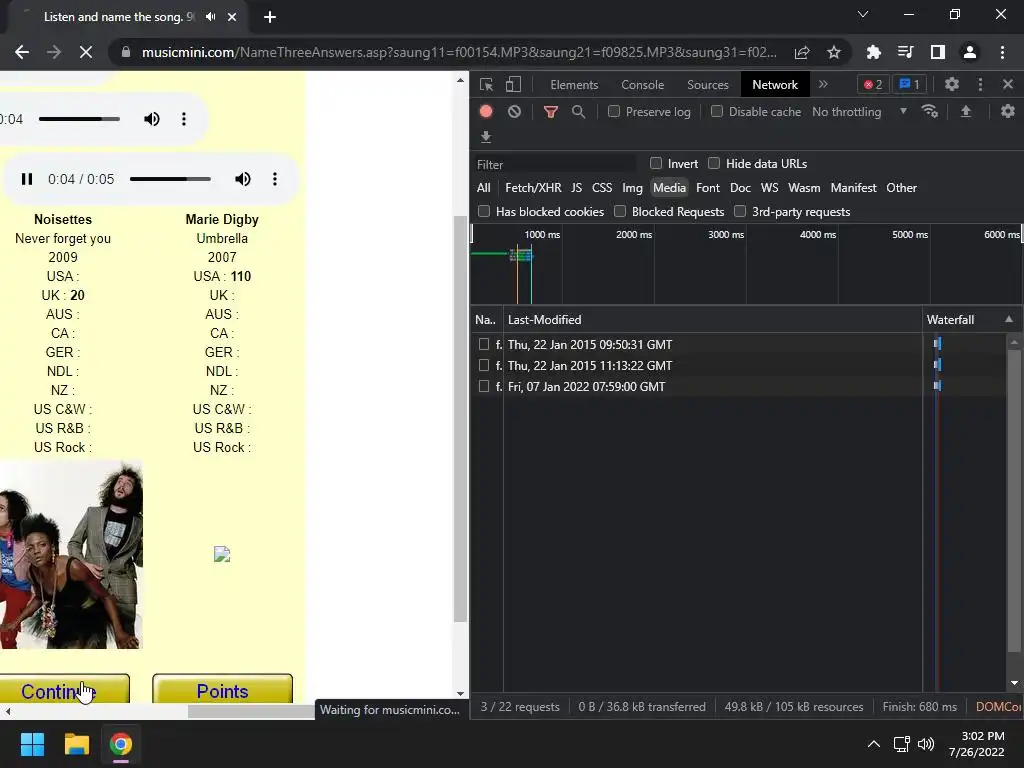Click the address bar URL

459,52
